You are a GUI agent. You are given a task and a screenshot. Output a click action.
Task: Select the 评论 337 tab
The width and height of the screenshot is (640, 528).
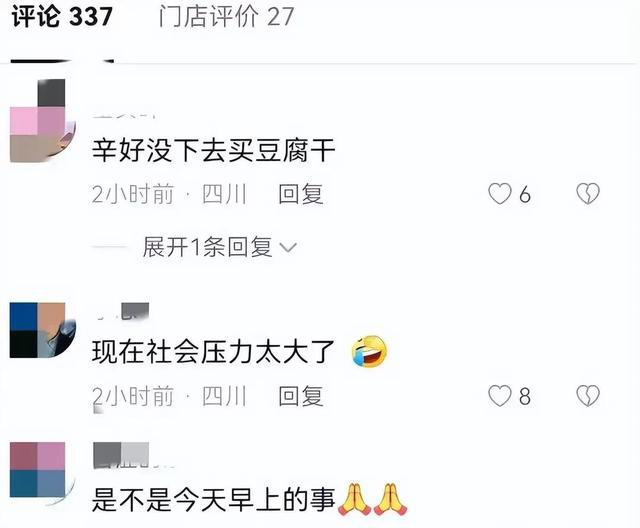[x=62, y=17]
